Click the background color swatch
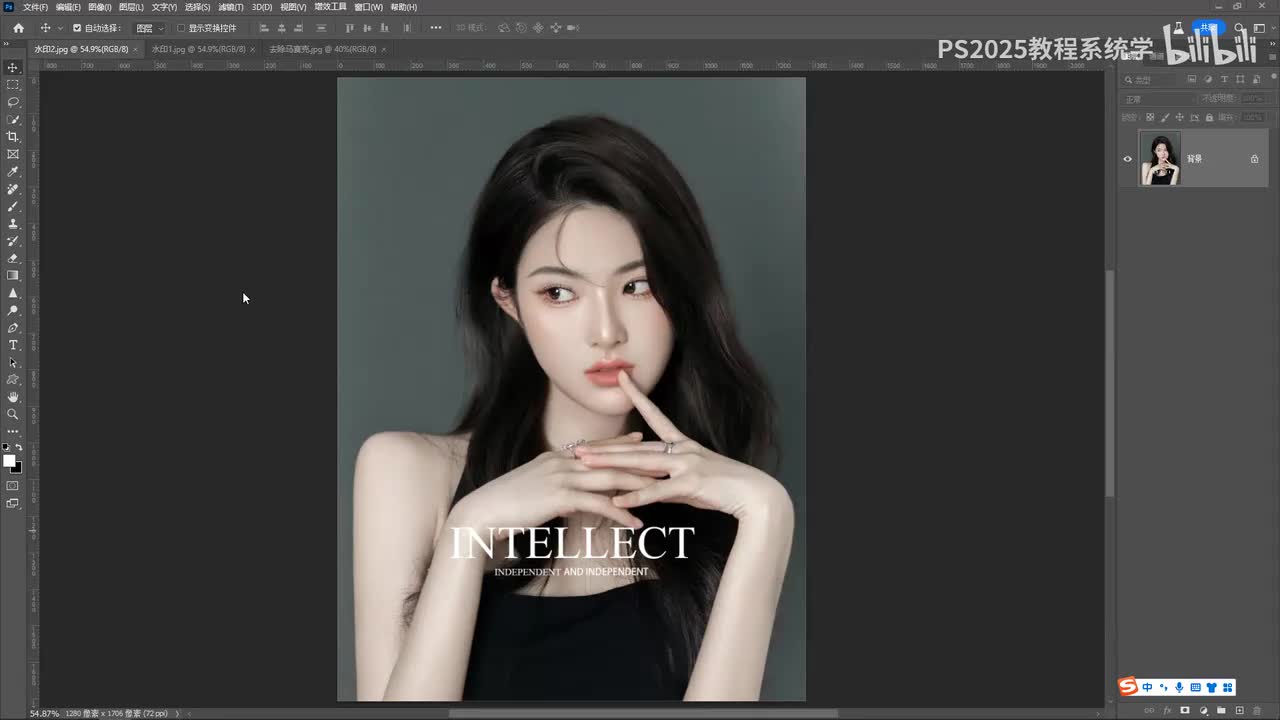The height and width of the screenshot is (720, 1280). pos(16,467)
